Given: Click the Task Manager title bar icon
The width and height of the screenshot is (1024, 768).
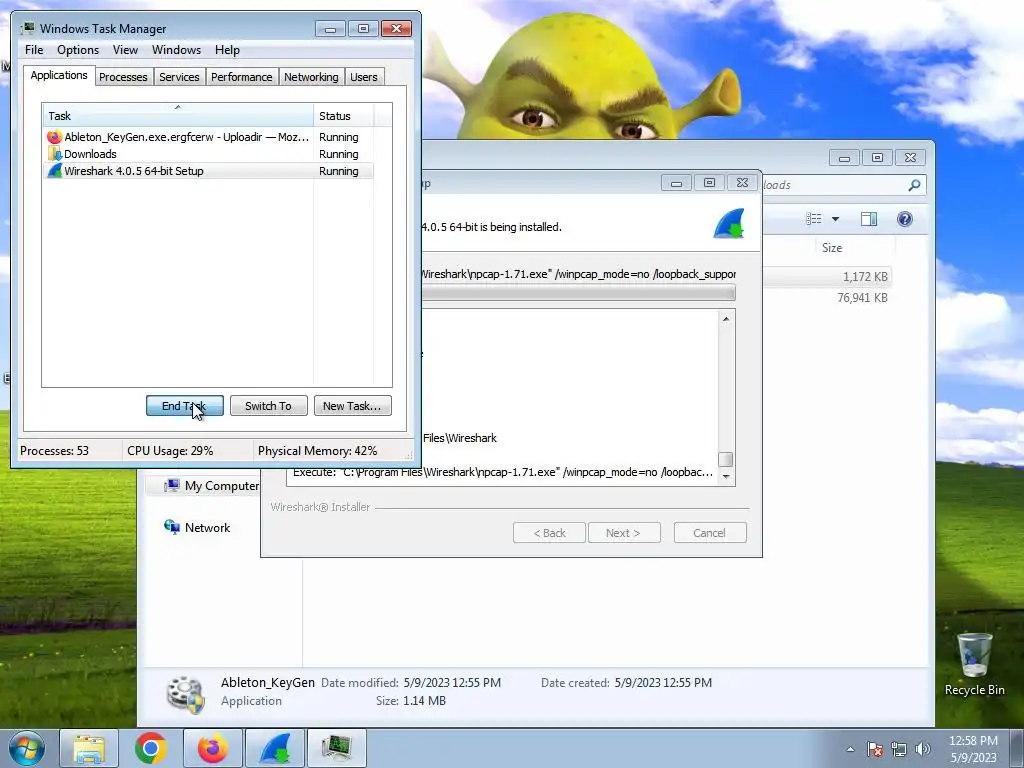Looking at the screenshot, I should point(27,29).
